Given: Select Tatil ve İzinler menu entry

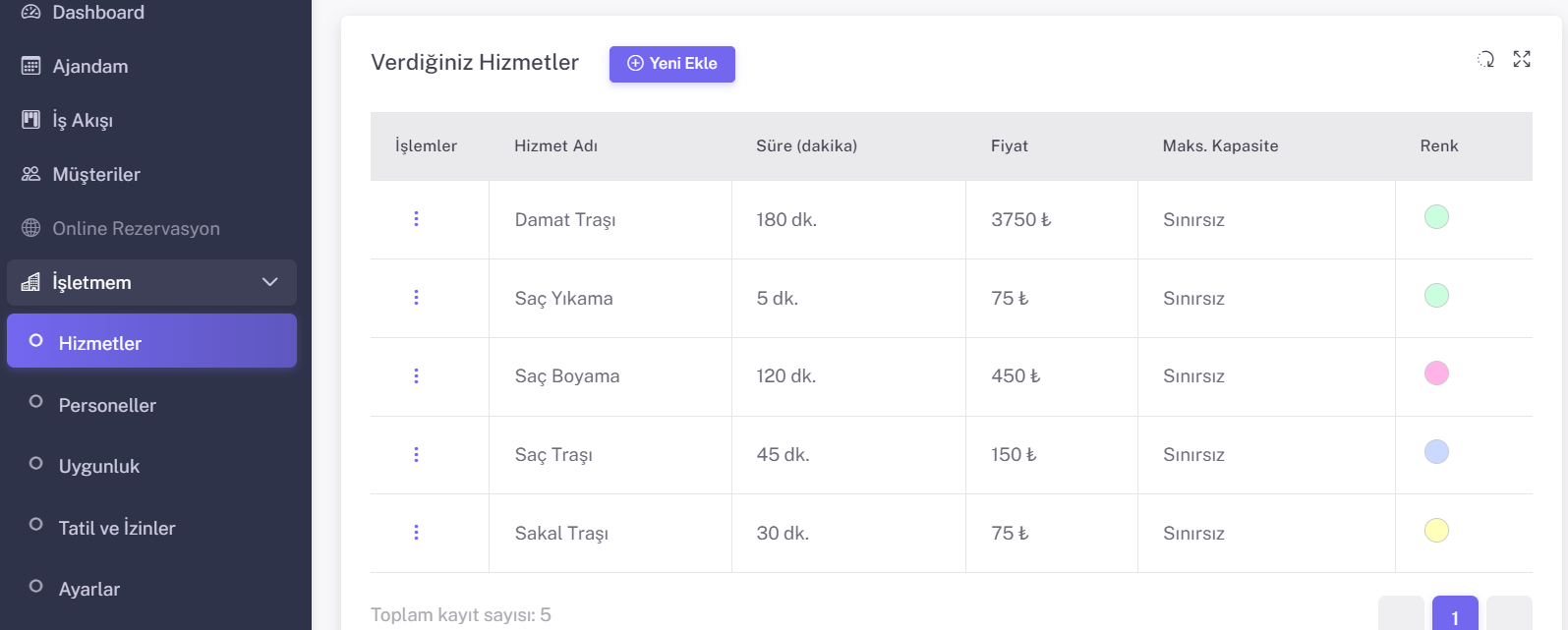Looking at the screenshot, I should coord(117,528).
